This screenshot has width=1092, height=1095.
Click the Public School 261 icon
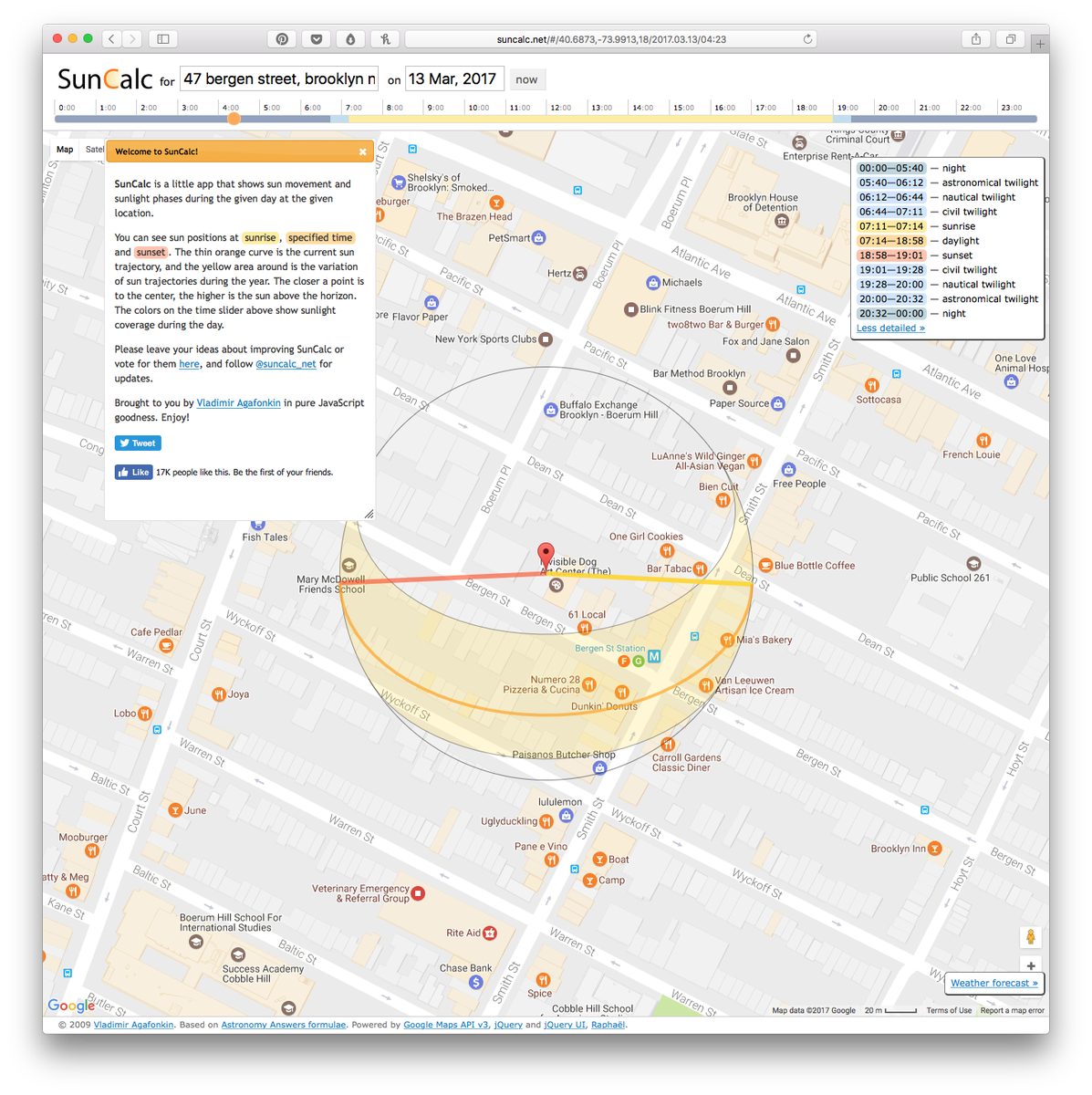click(x=973, y=564)
